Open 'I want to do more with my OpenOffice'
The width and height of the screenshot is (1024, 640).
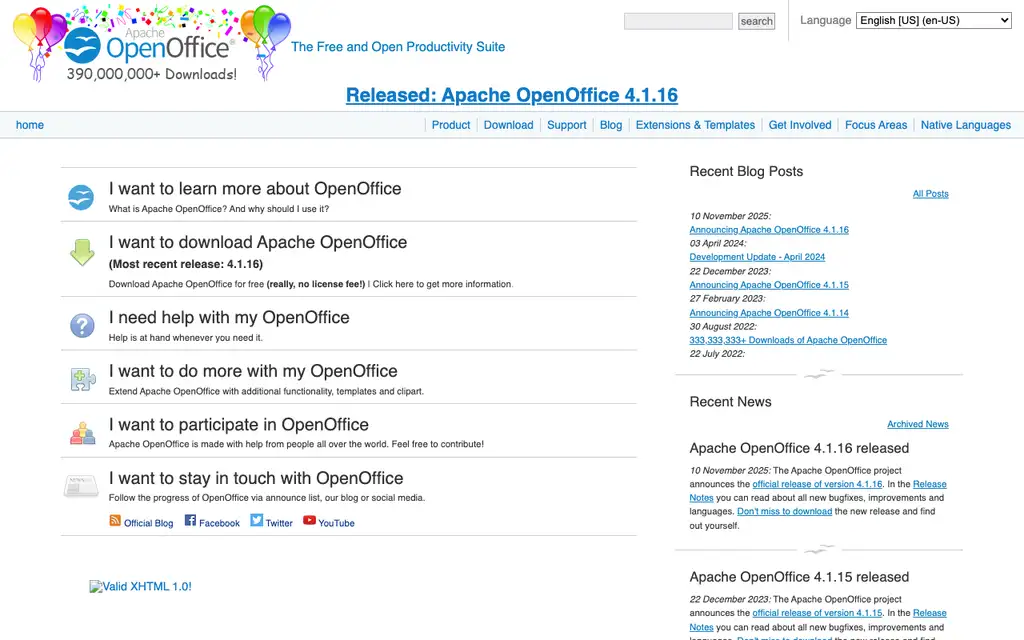coord(253,371)
